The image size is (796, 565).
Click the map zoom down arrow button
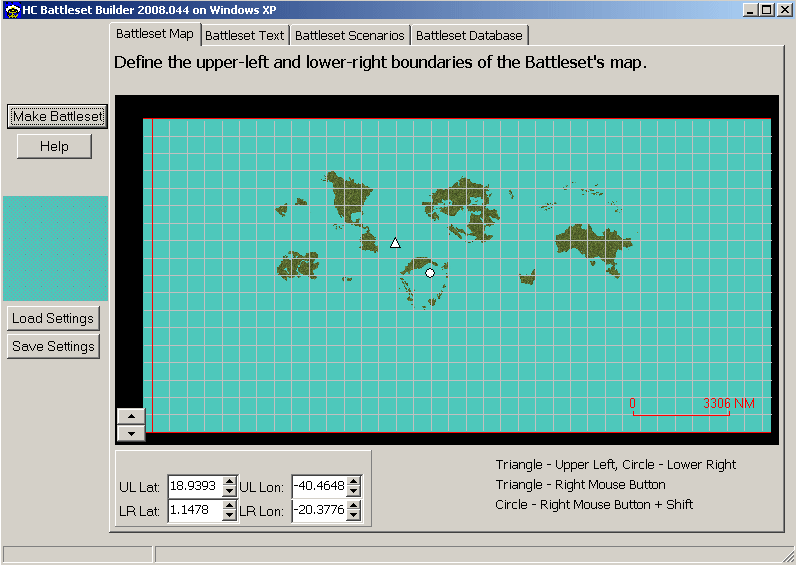[x=131, y=433]
